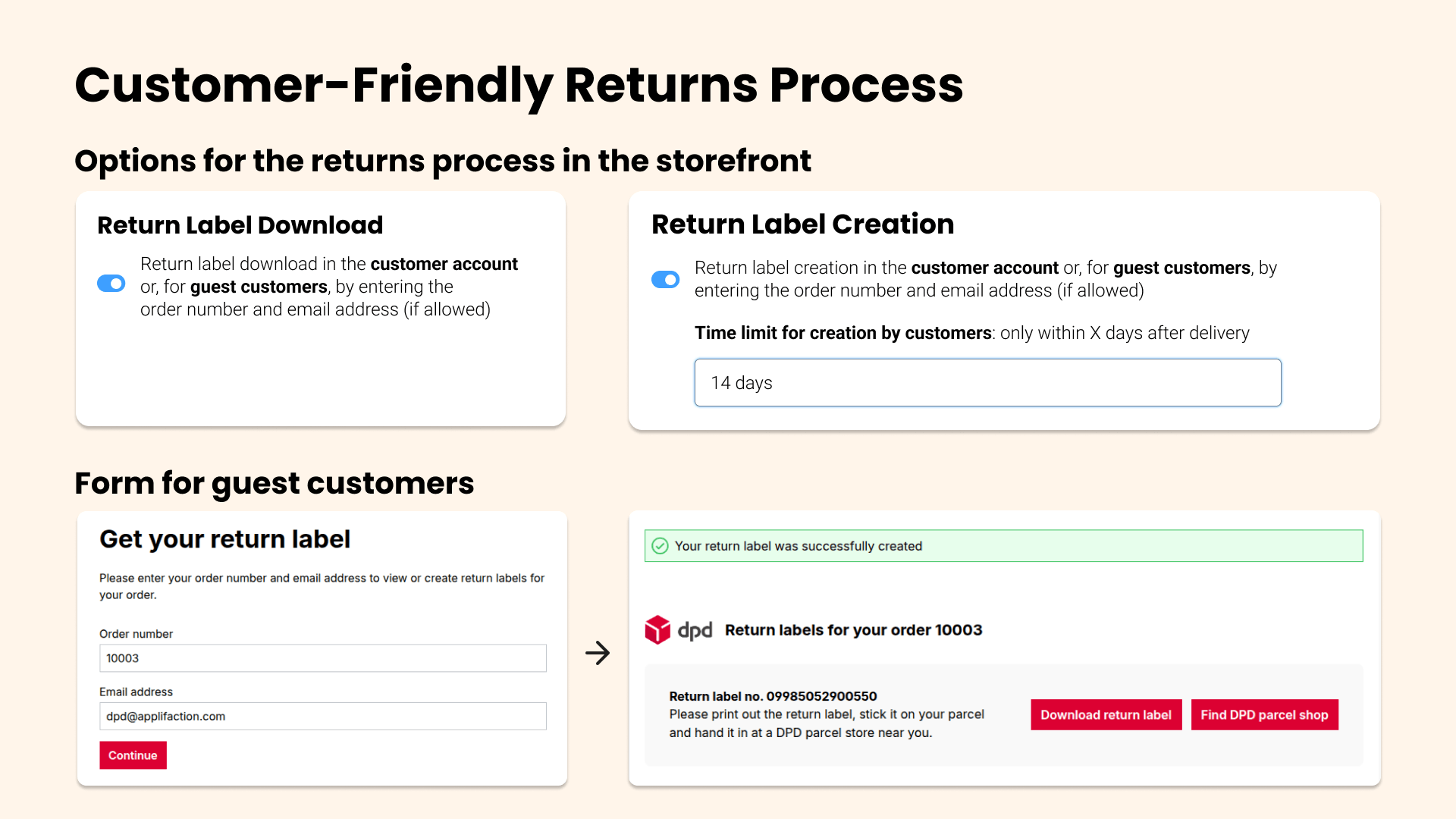Screen dimensions: 1456x819
Task: Toggle the Return Label Creation switch
Action: [x=666, y=280]
